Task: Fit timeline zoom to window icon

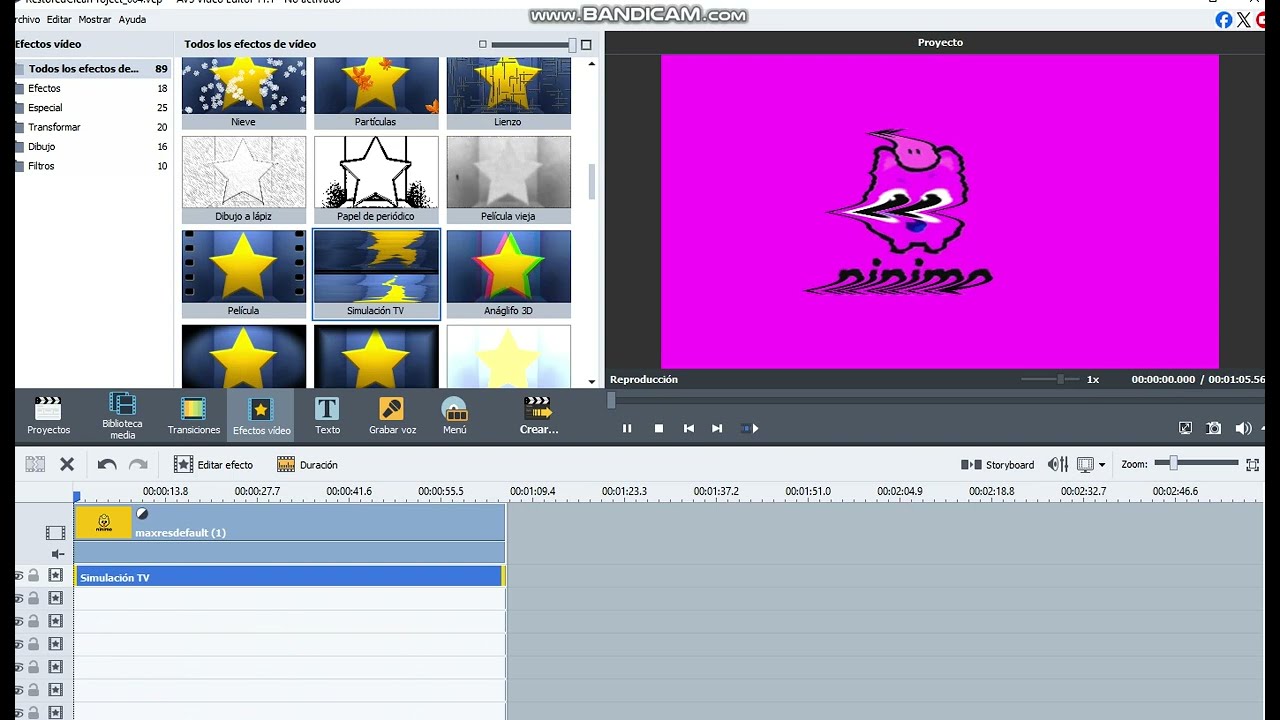Action: (1252, 464)
